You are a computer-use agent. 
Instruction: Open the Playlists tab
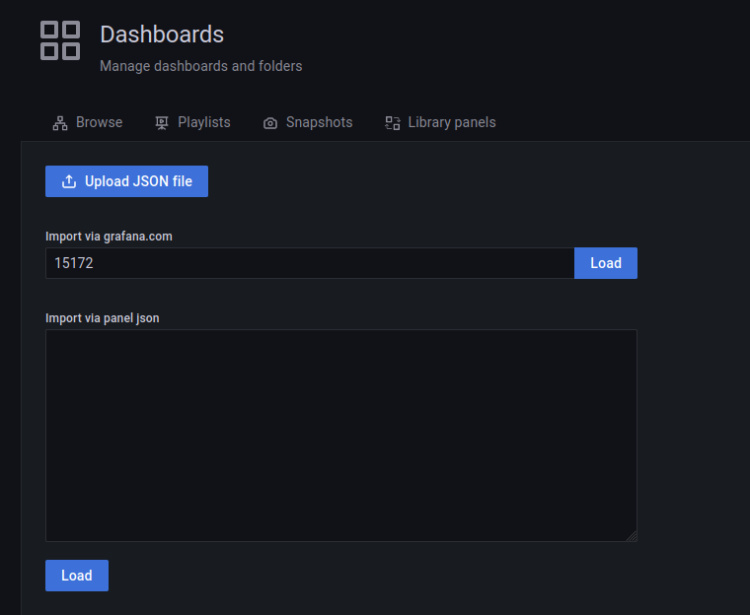(x=204, y=123)
